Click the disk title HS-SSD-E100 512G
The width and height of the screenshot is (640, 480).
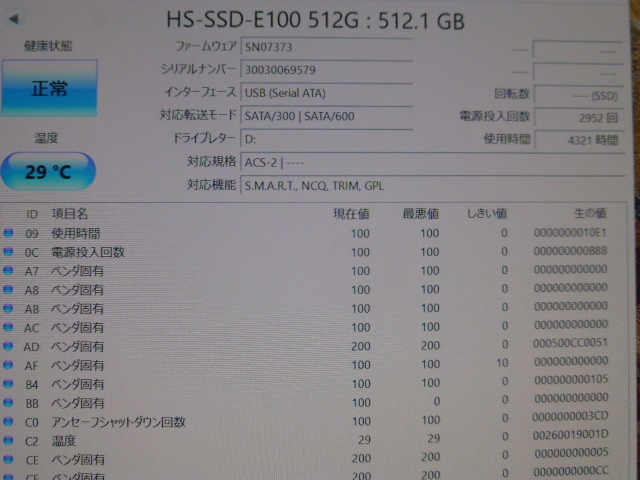262,19
